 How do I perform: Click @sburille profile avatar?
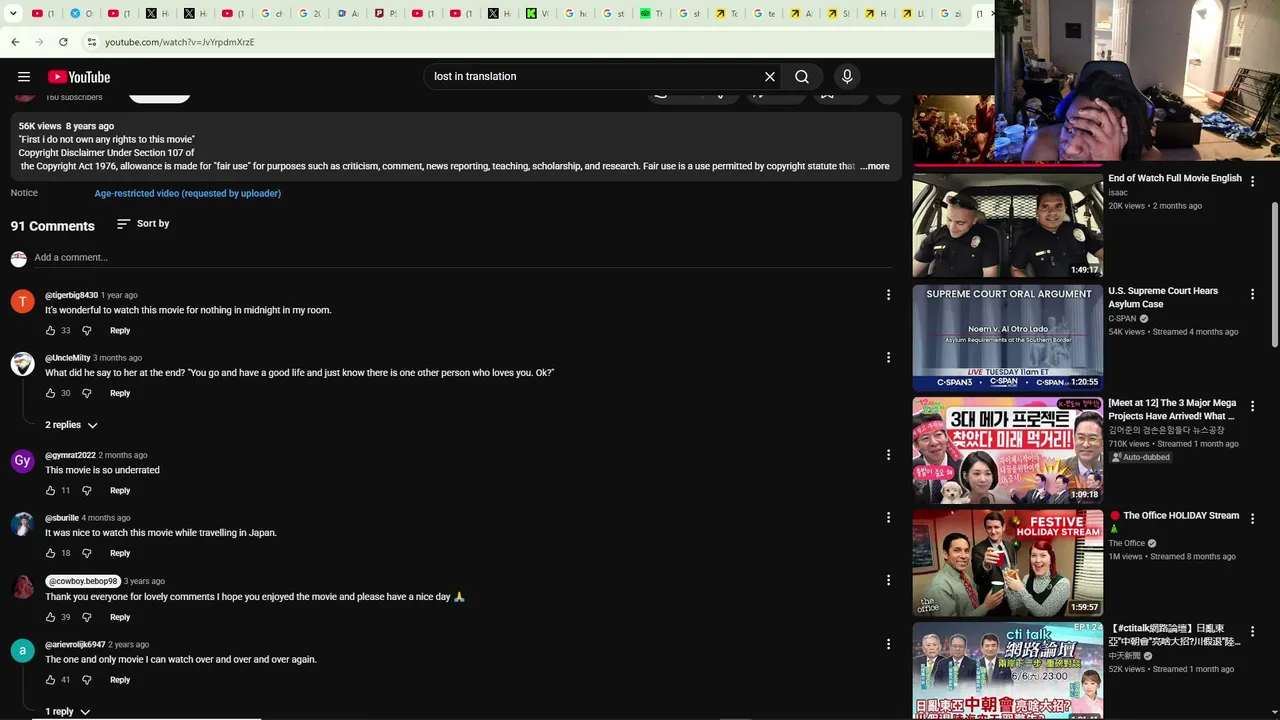22,524
